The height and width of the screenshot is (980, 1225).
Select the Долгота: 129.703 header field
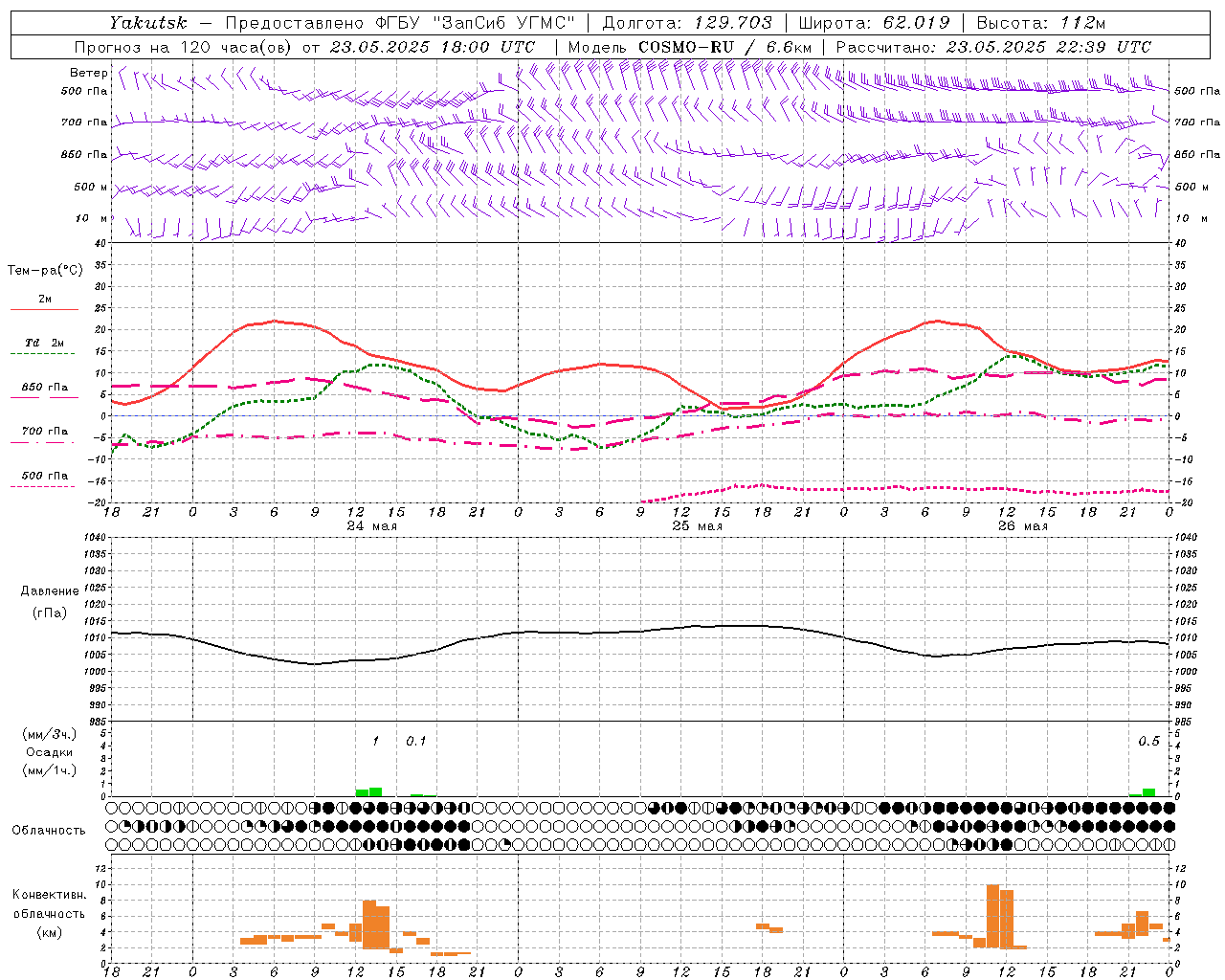click(687, 23)
